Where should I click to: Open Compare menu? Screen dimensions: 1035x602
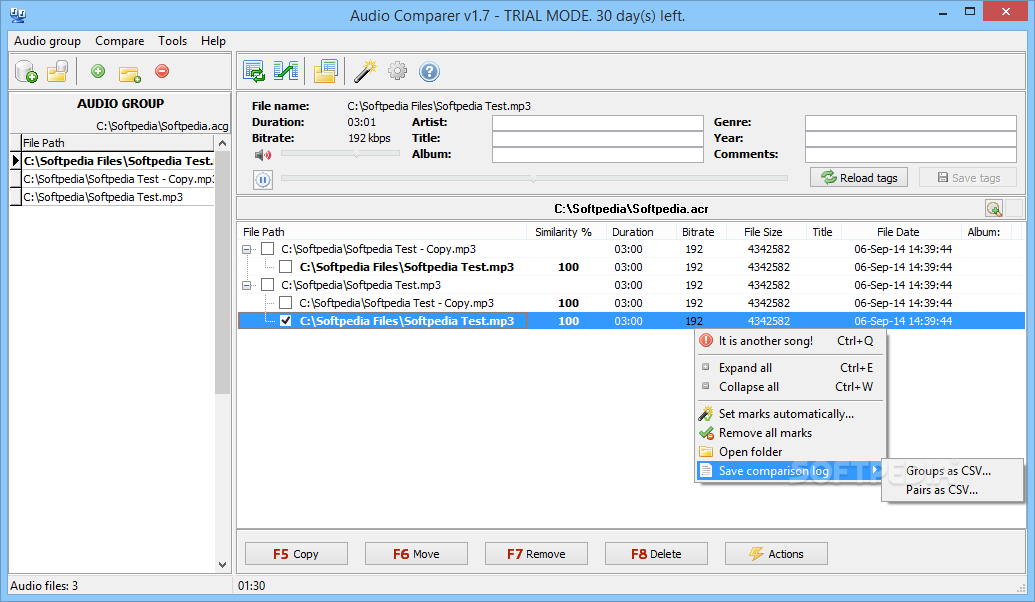click(119, 41)
